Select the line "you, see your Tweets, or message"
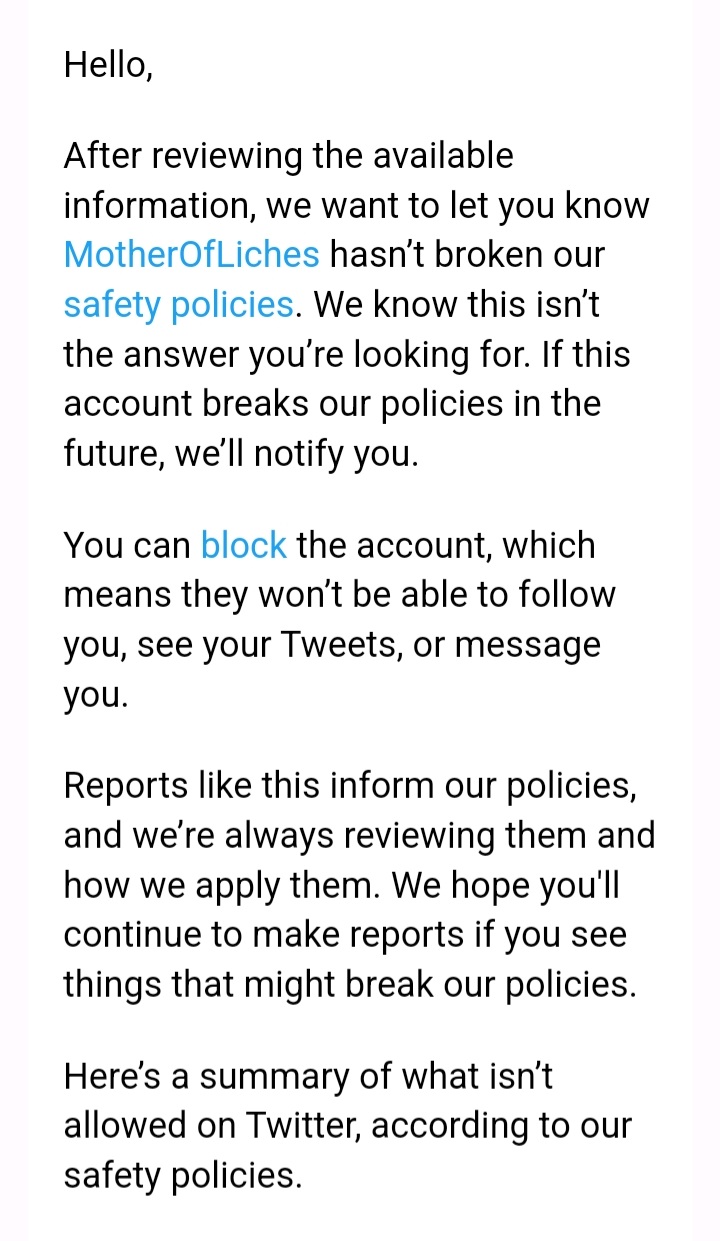 [332, 645]
